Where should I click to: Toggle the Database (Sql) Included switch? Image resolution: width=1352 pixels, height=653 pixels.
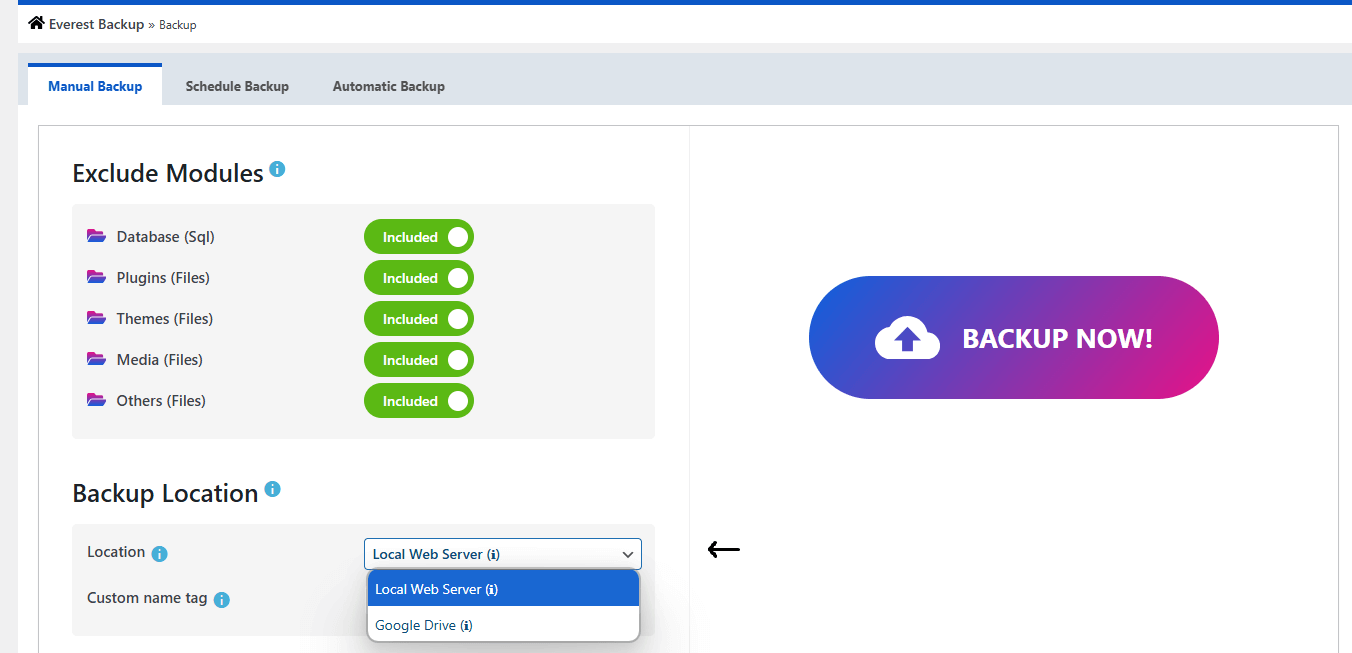[418, 237]
